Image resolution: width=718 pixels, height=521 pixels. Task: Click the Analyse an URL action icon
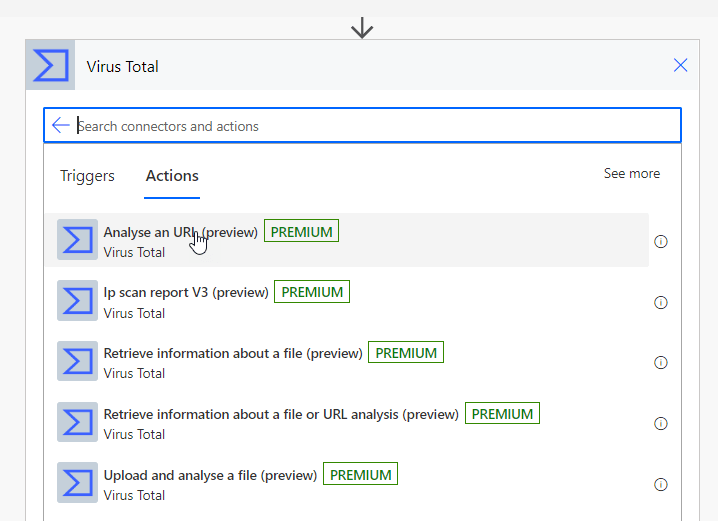[77, 240]
